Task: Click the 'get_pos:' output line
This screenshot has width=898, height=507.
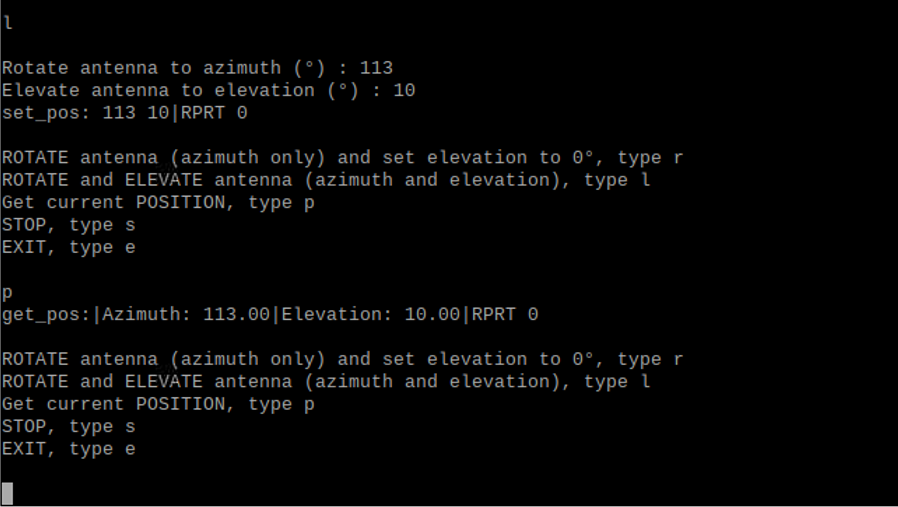Action: [270, 315]
